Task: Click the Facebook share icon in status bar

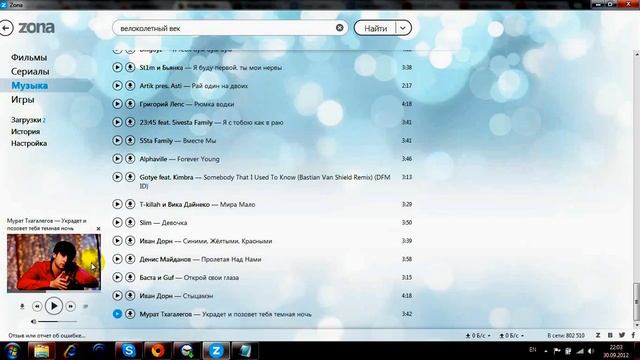Action: [633, 335]
